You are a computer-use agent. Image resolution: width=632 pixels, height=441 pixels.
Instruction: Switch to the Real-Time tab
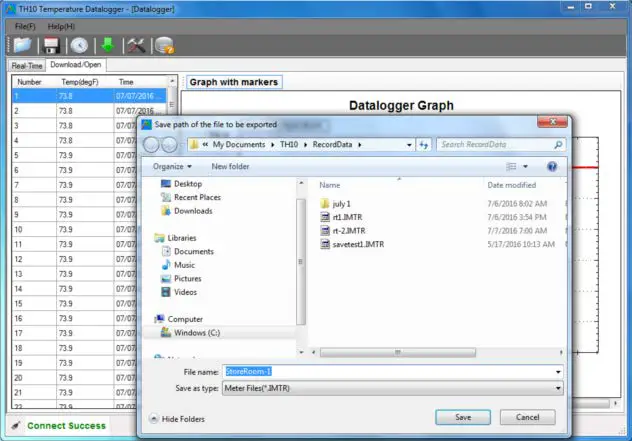click(27, 65)
